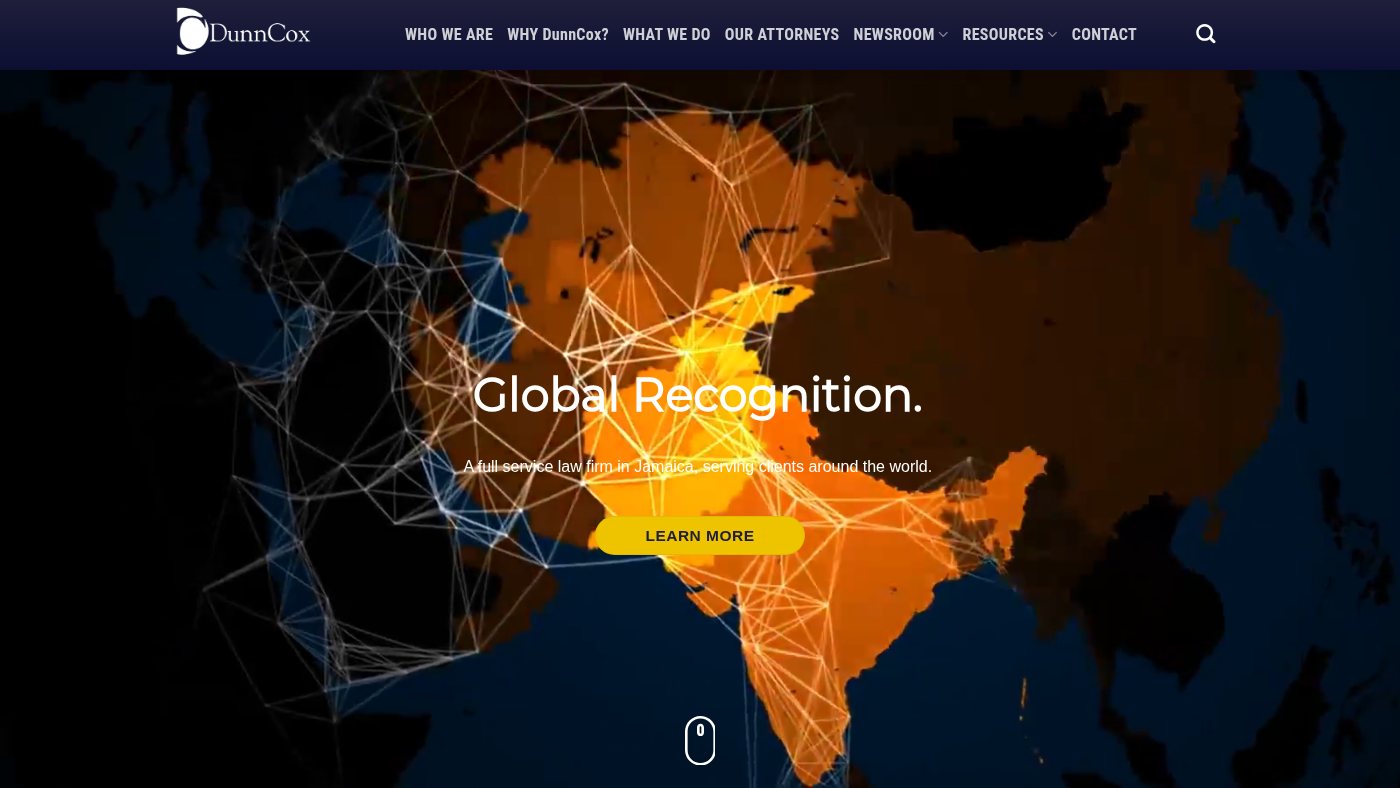Screen dimensions: 1400x788
Task: Click the Global Recognition heading
Action: coord(697,396)
